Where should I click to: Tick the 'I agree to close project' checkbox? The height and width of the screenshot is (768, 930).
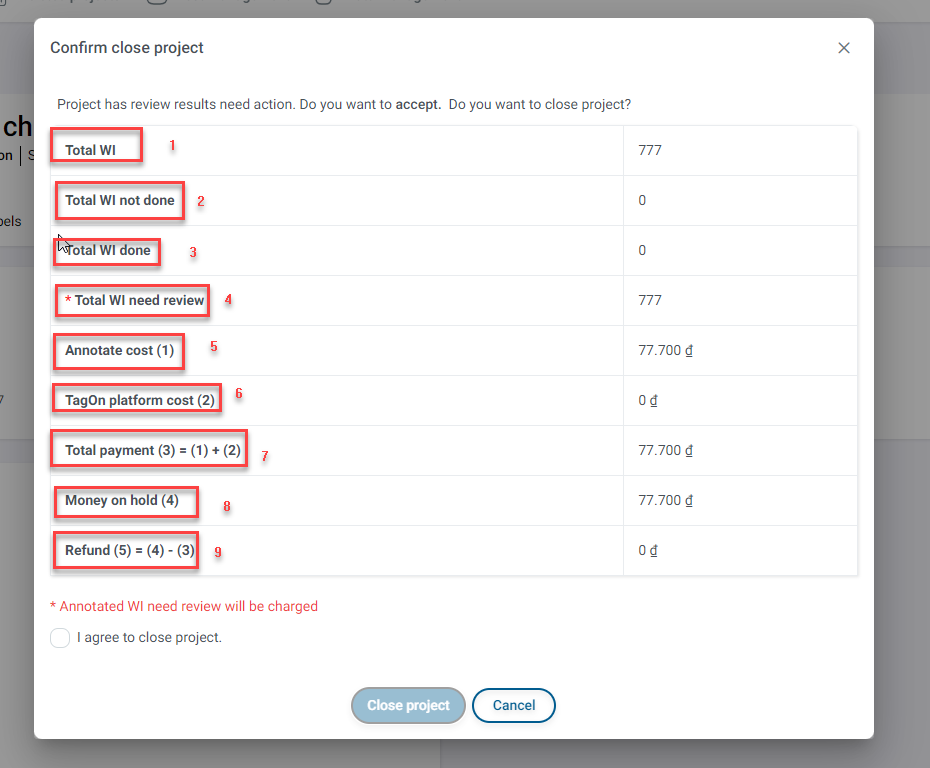[60, 638]
